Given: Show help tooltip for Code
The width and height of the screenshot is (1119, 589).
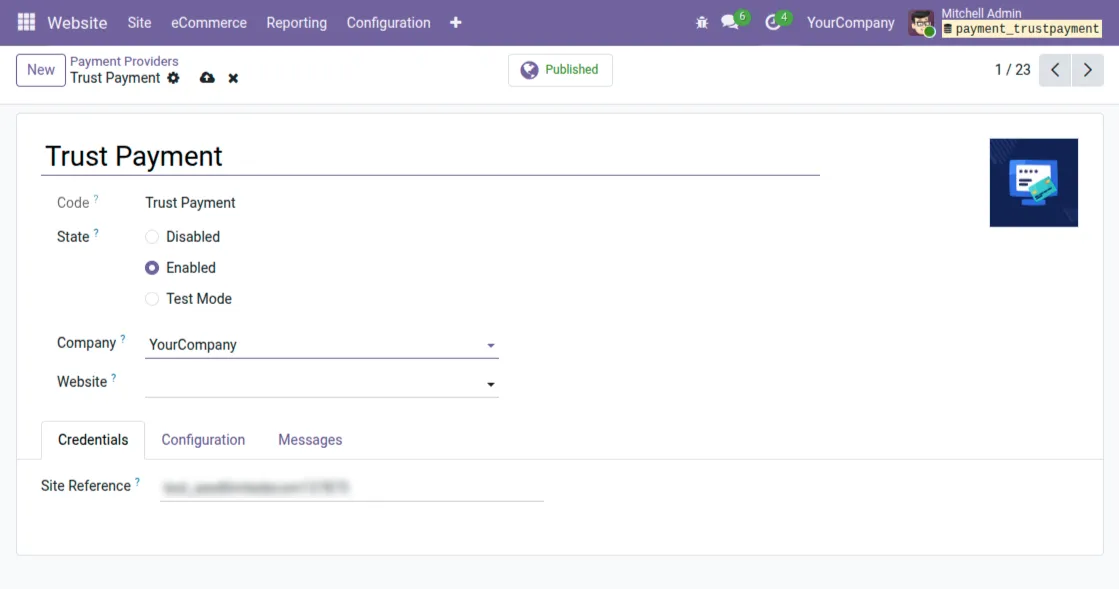Looking at the screenshot, I should point(96,199).
